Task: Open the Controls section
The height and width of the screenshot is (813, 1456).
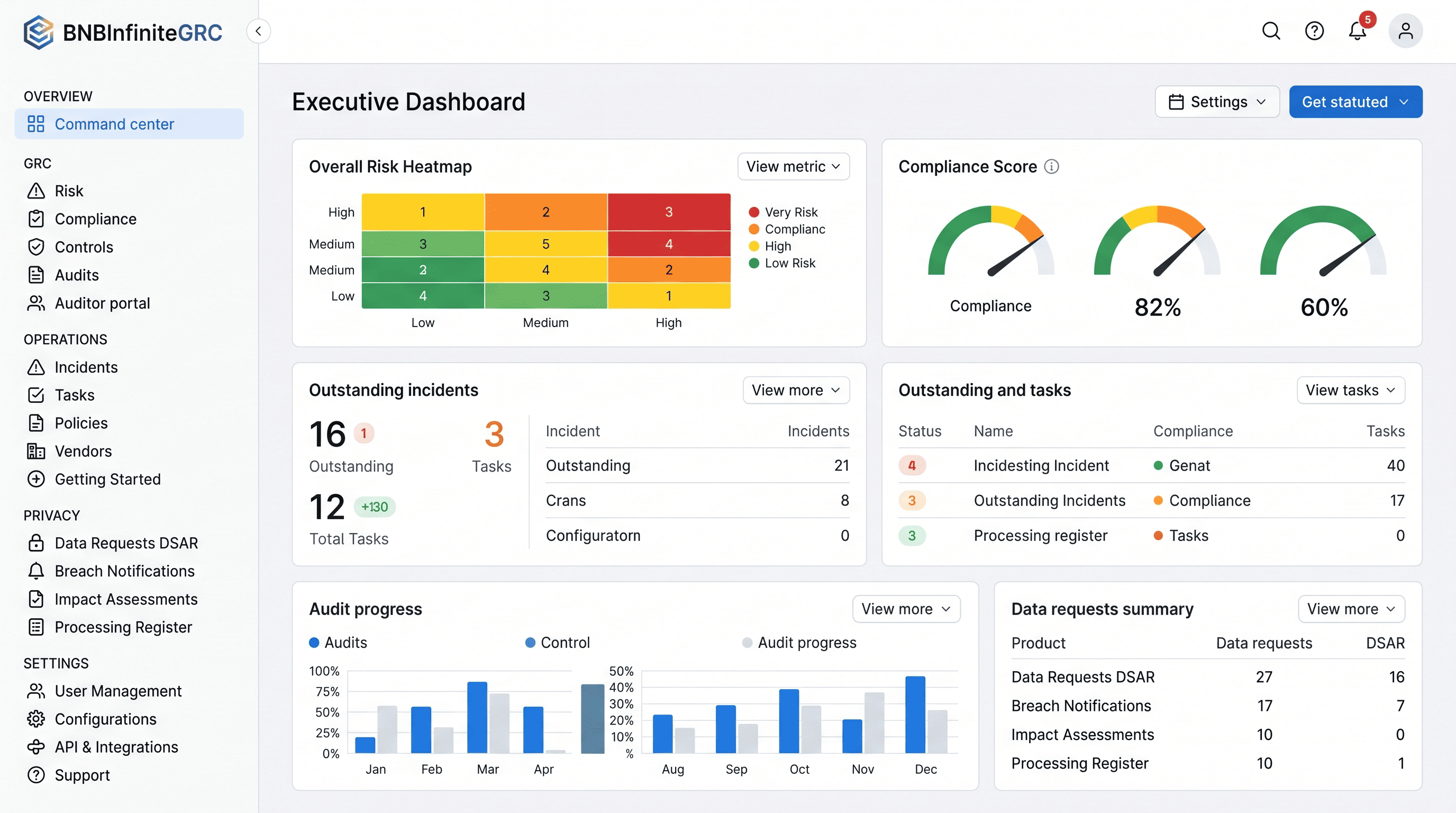Action: (84, 247)
